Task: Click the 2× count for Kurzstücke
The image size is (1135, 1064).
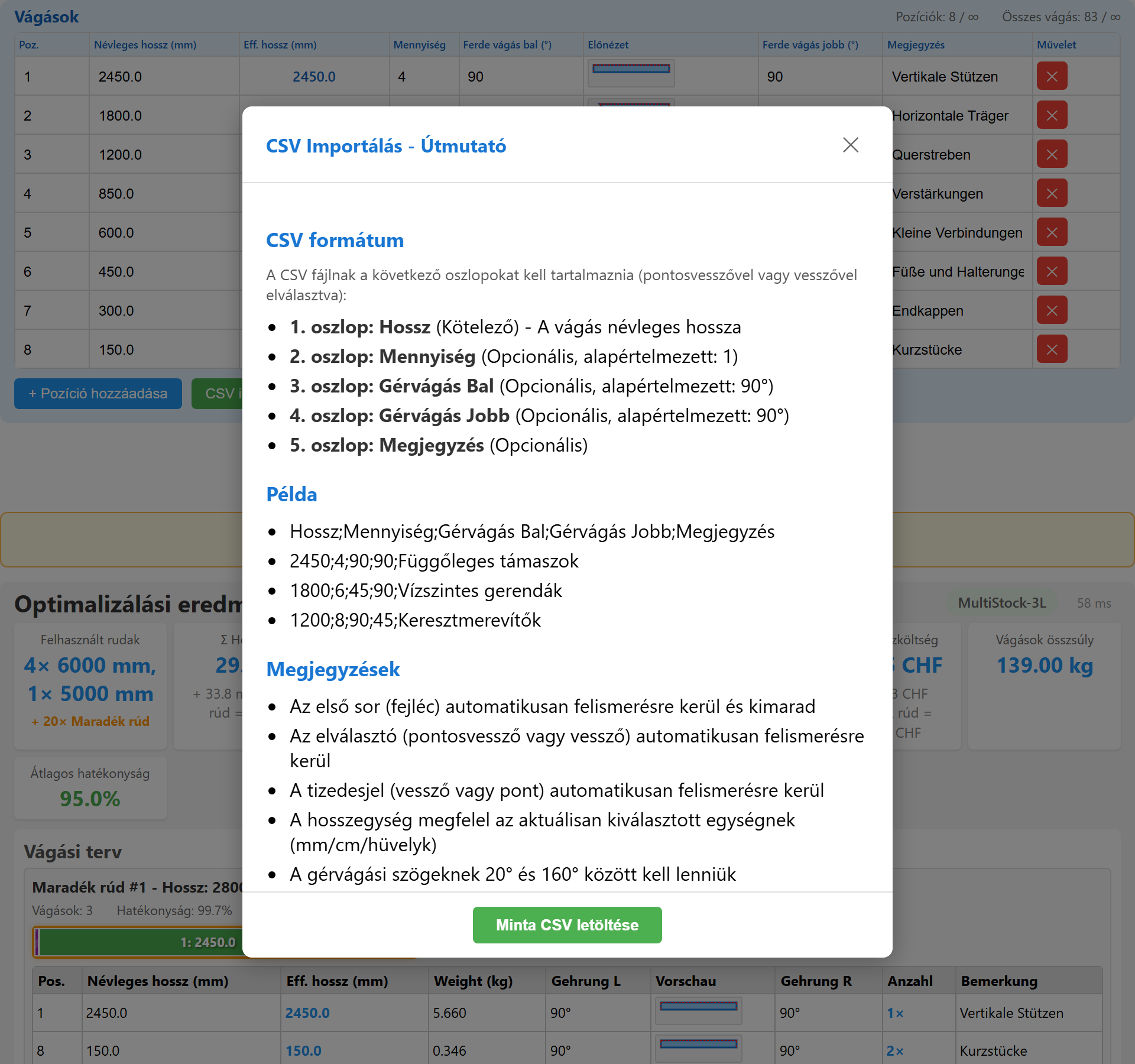Action: (x=895, y=1051)
